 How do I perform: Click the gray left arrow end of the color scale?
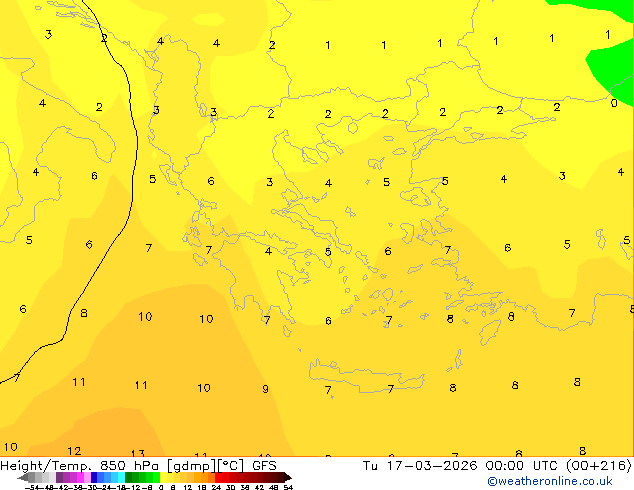[23, 478]
